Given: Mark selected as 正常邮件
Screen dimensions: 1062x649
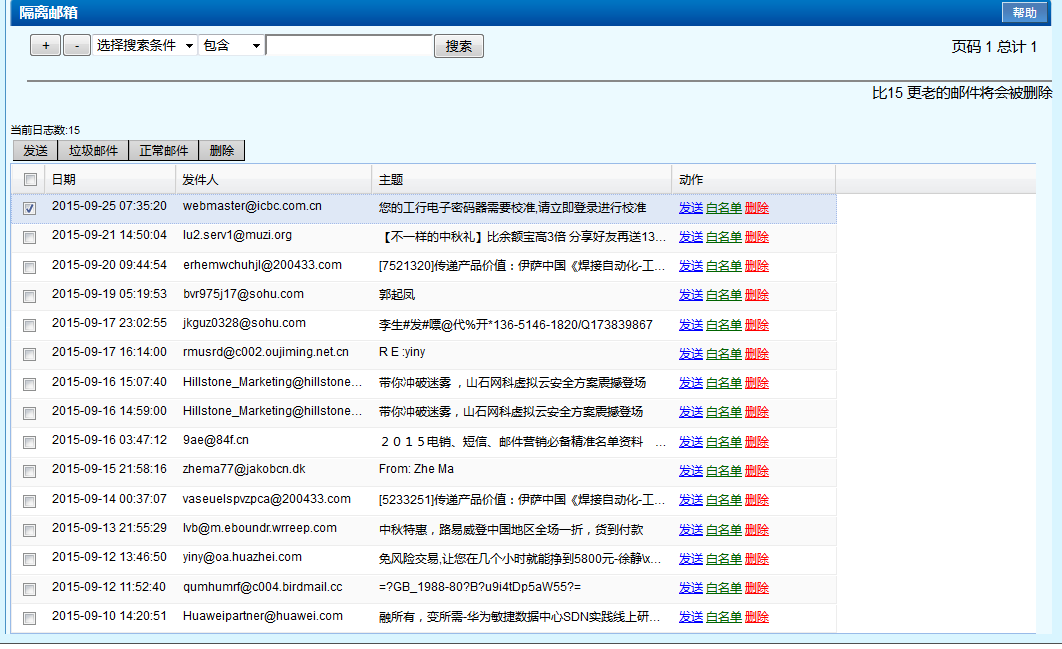Looking at the screenshot, I should pyautogui.click(x=164, y=151).
